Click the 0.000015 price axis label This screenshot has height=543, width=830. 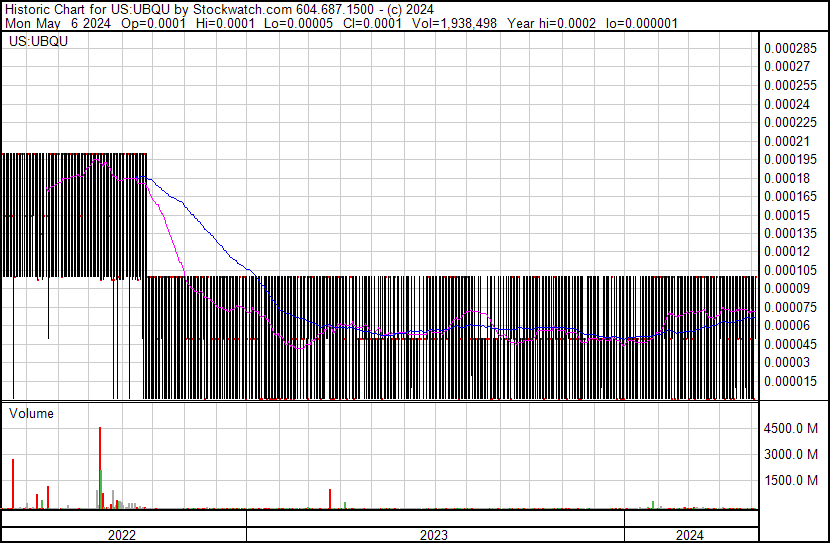(x=790, y=381)
